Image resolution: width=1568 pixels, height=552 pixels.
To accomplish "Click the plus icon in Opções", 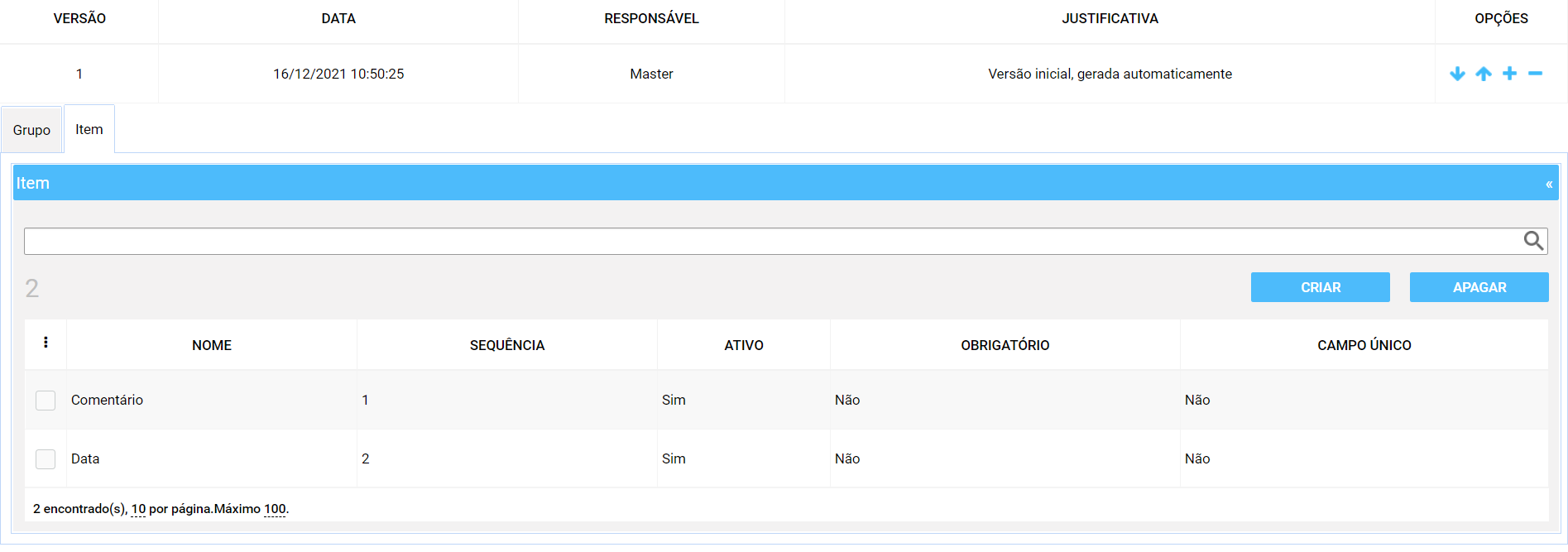I will (1509, 74).
